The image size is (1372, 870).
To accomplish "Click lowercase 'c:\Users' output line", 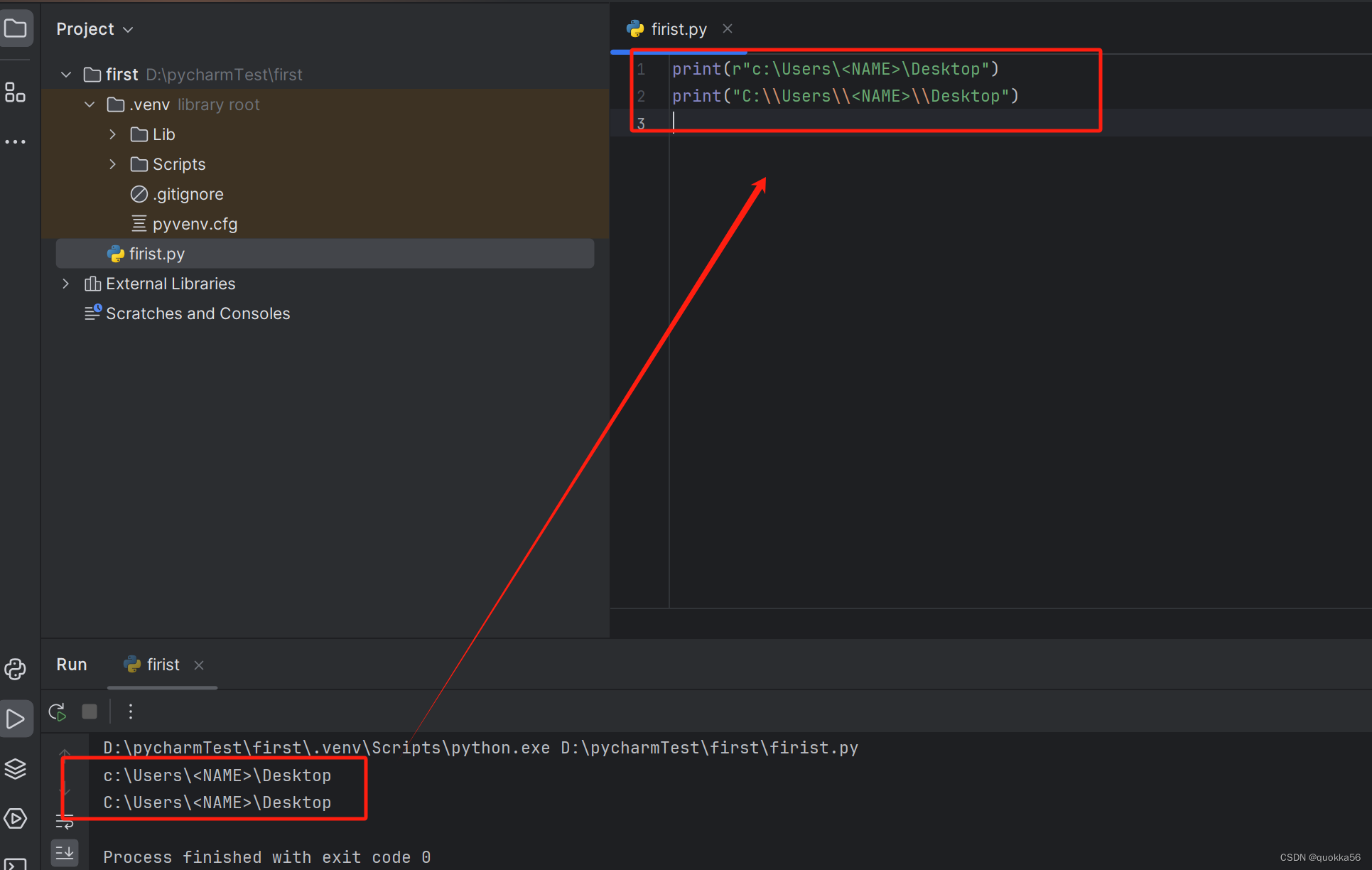I will (x=217, y=775).
